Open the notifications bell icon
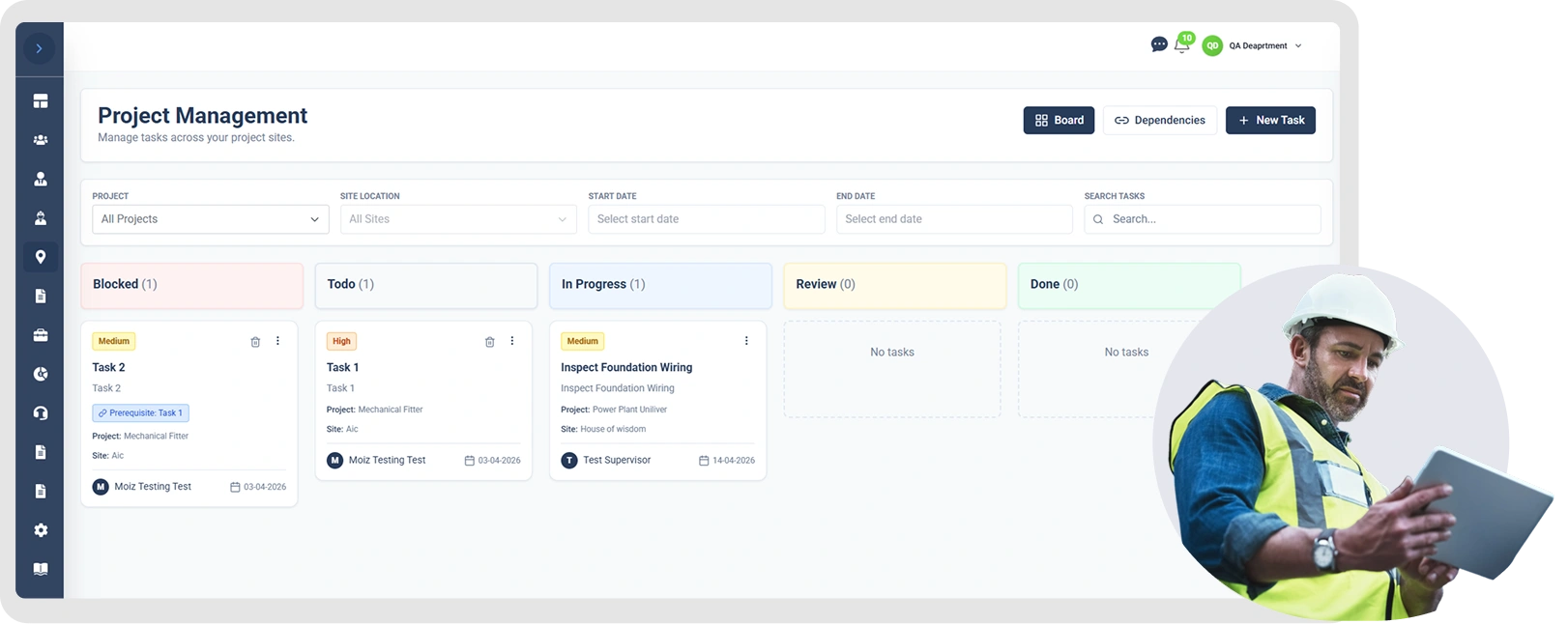1568x624 pixels. pos(1181,45)
